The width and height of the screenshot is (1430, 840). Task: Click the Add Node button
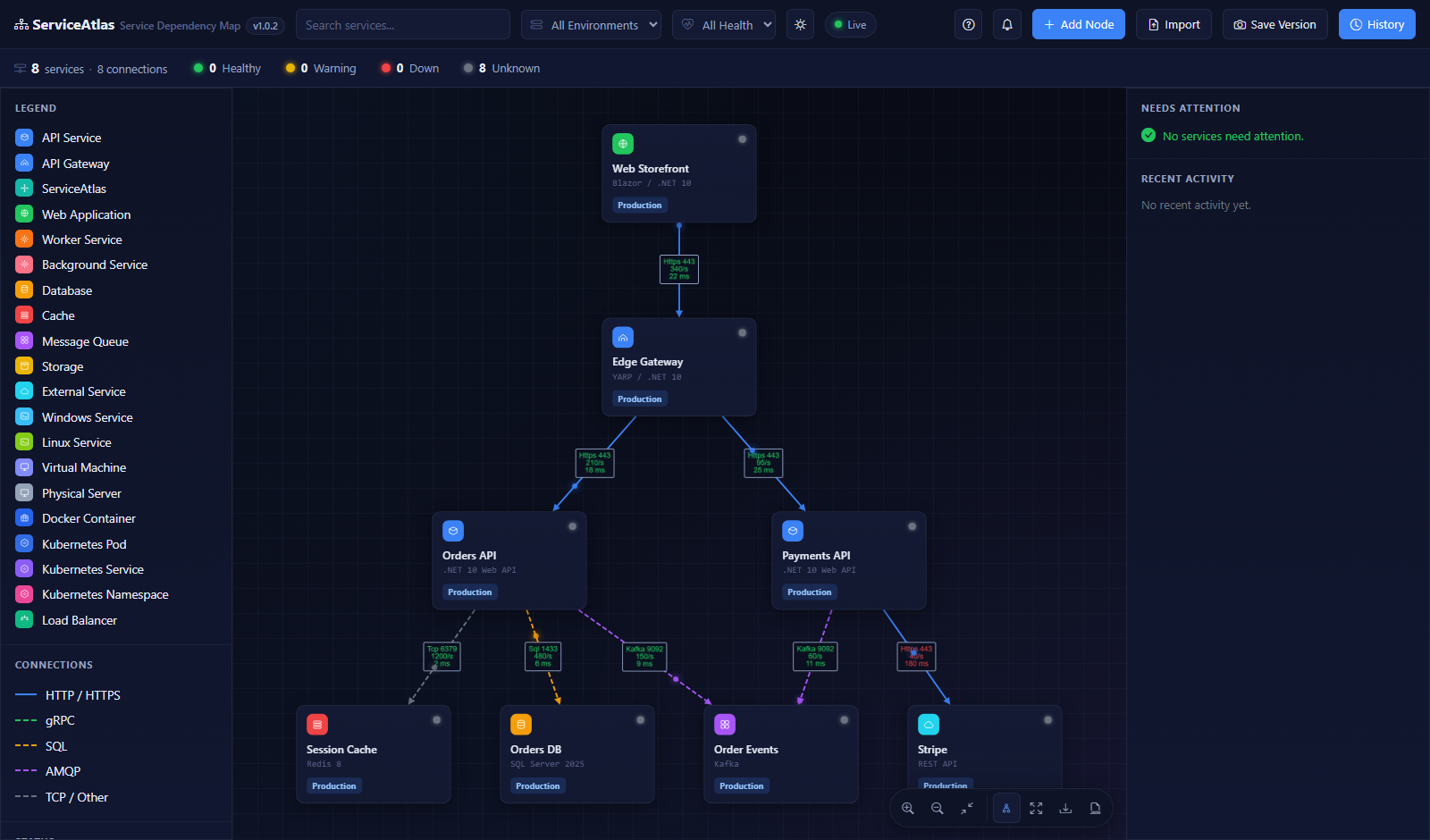coord(1079,25)
